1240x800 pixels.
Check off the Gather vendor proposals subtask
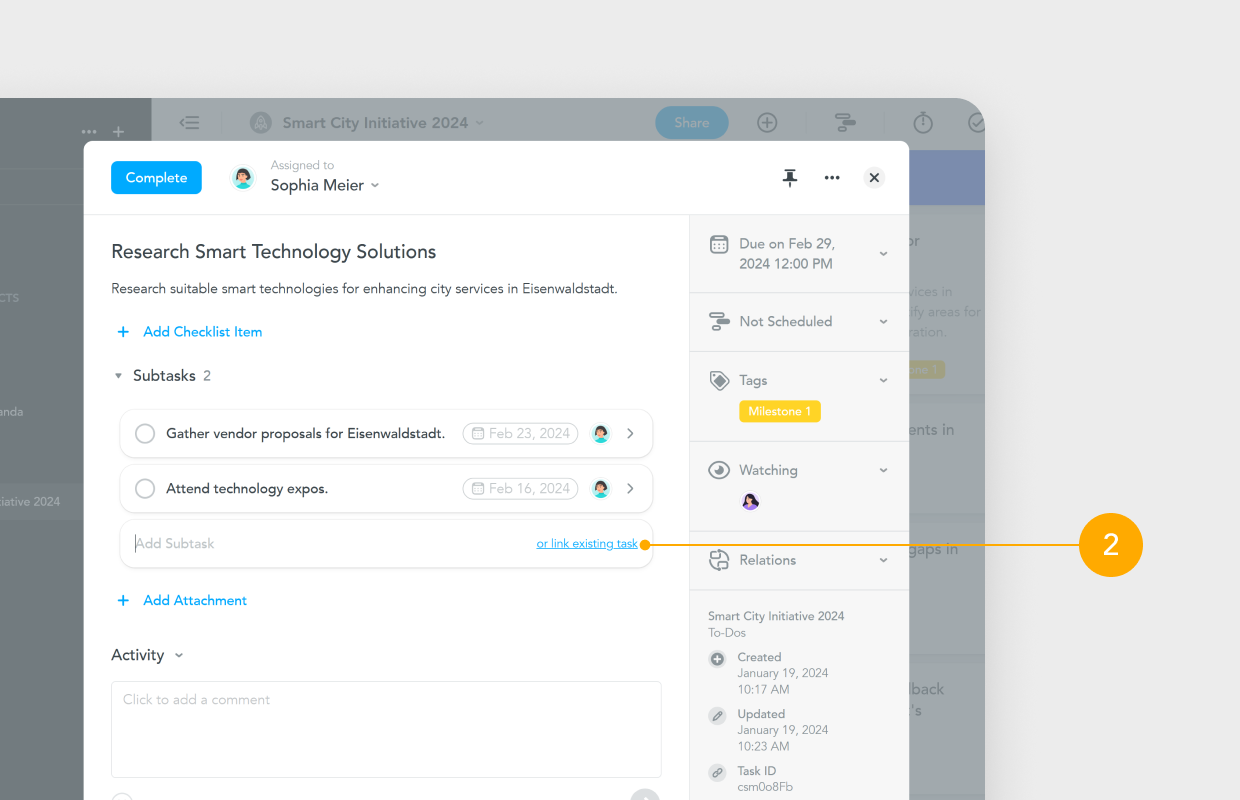pos(144,433)
